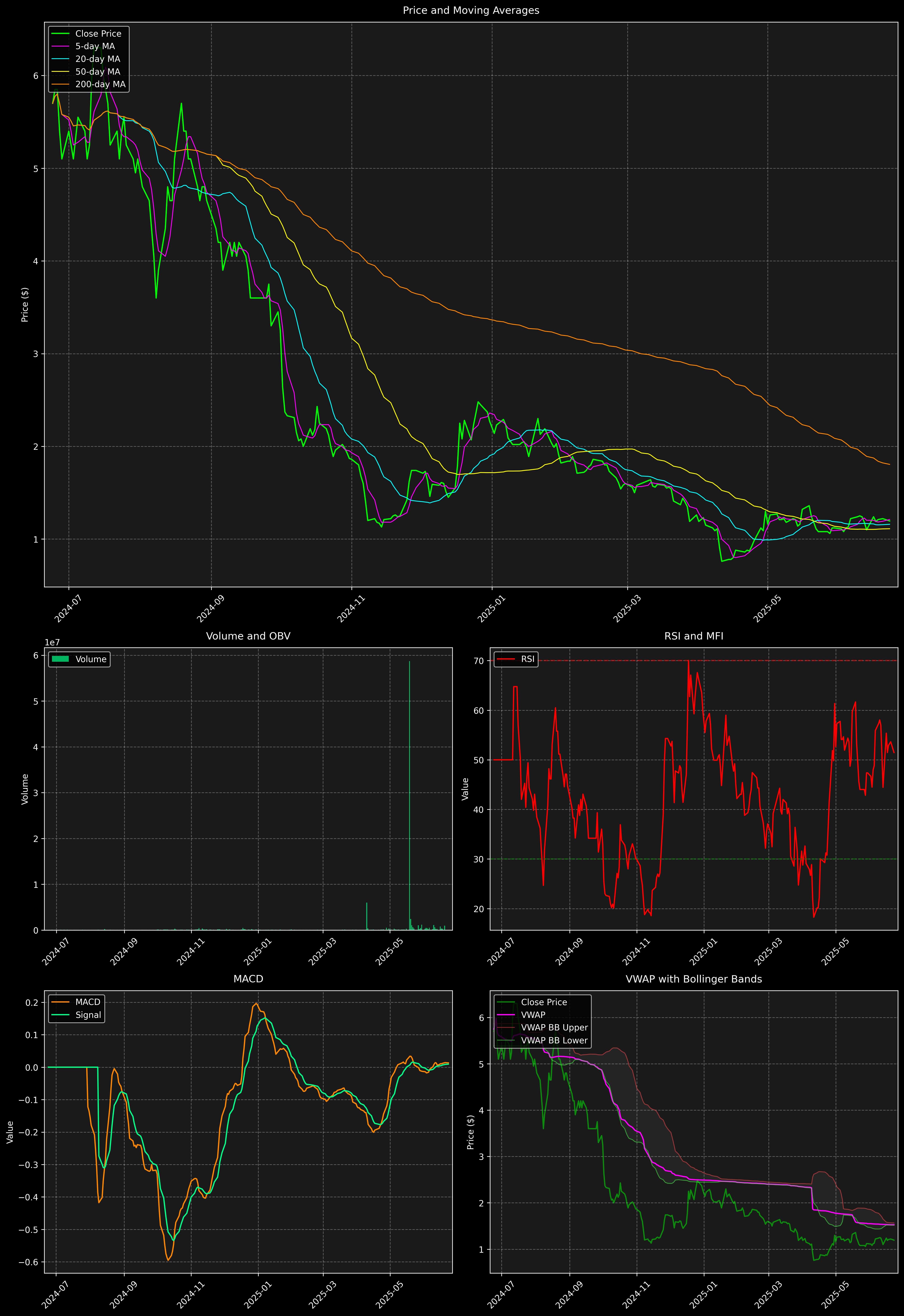The width and height of the screenshot is (904, 1316).
Task: Click the '4' y-axis tick of the VWAP chart
Action: click(482, 1111)
